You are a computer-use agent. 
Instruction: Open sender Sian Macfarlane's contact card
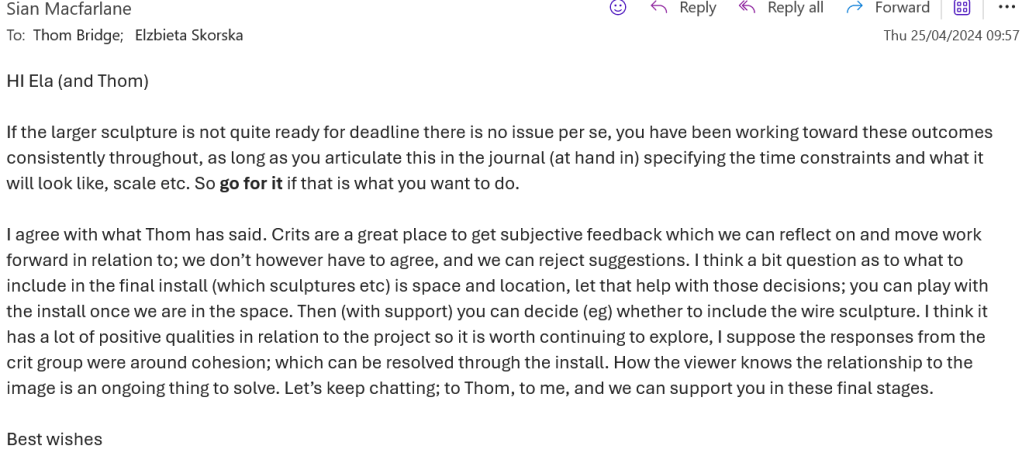(68, 8)
